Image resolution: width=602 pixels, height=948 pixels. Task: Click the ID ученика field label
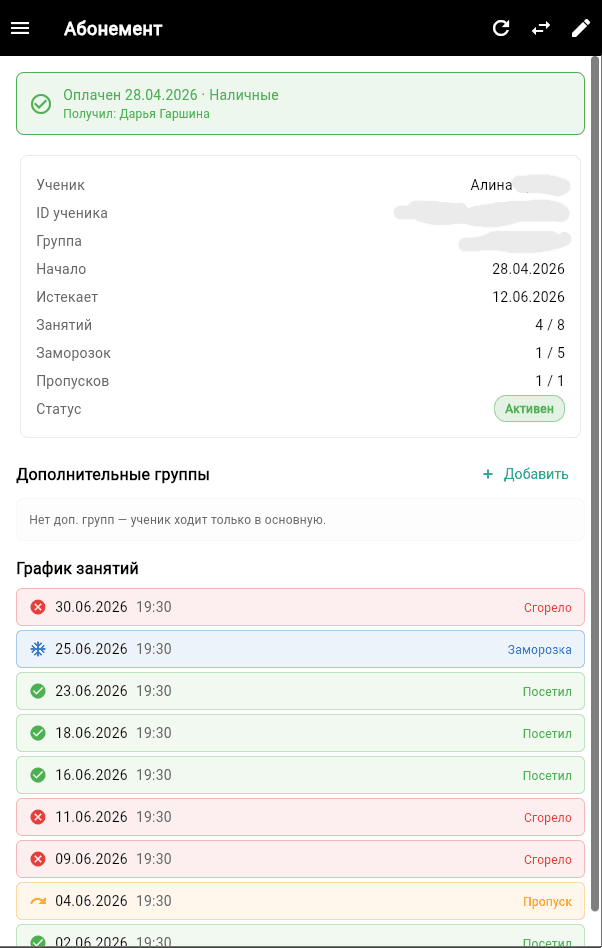click(72, 213)
